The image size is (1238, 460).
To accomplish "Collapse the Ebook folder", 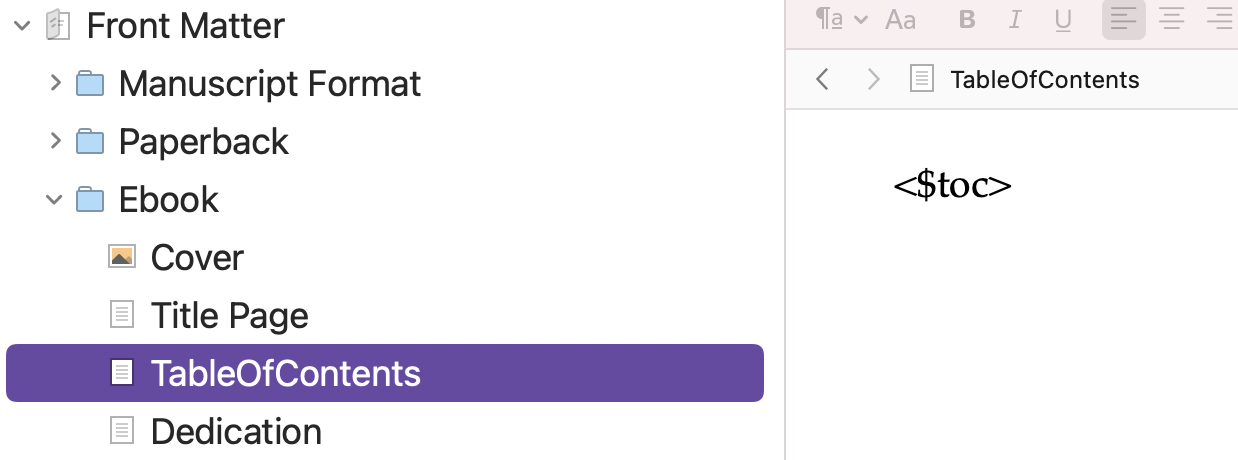I will pyautogui.click(x=54, y=199).
